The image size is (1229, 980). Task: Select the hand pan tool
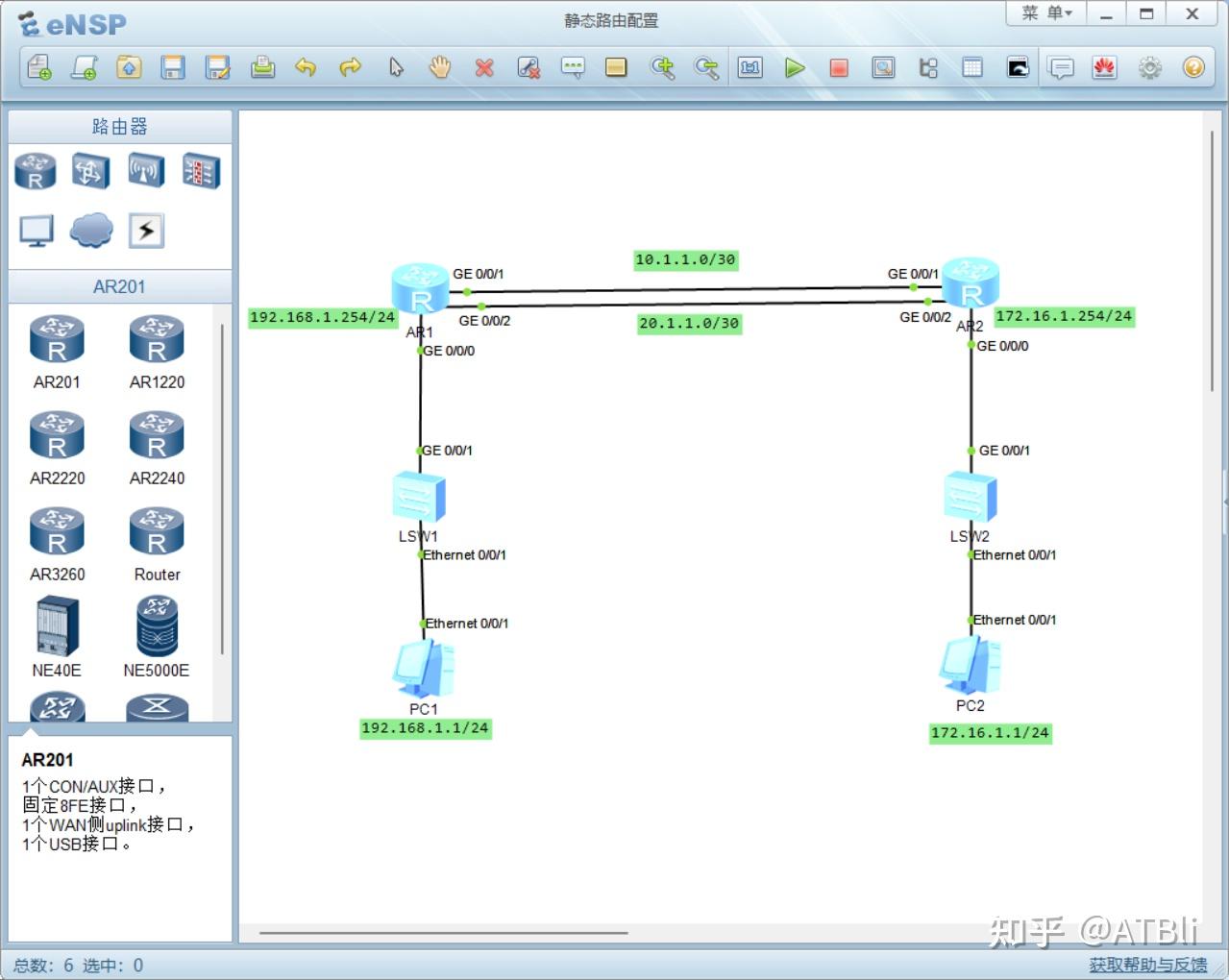440,67
